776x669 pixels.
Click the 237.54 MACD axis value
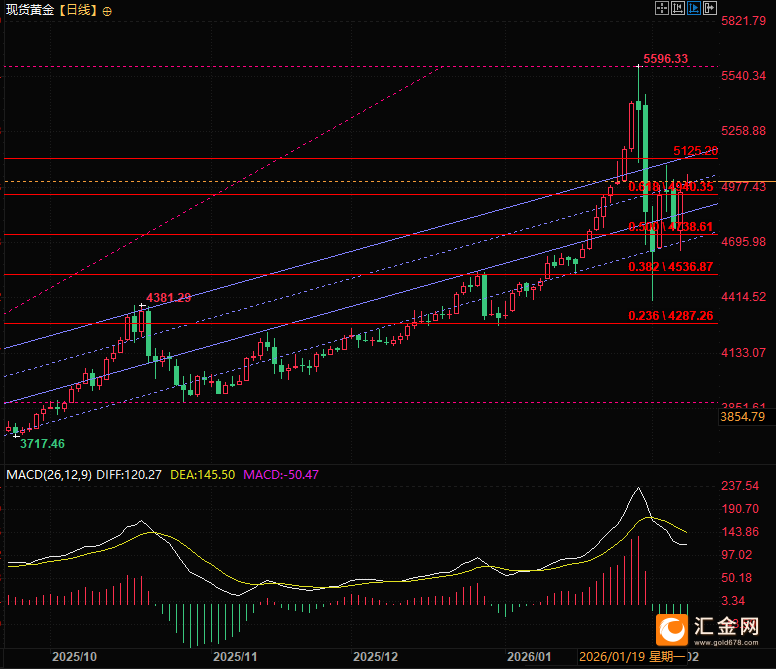coord(740,485)
